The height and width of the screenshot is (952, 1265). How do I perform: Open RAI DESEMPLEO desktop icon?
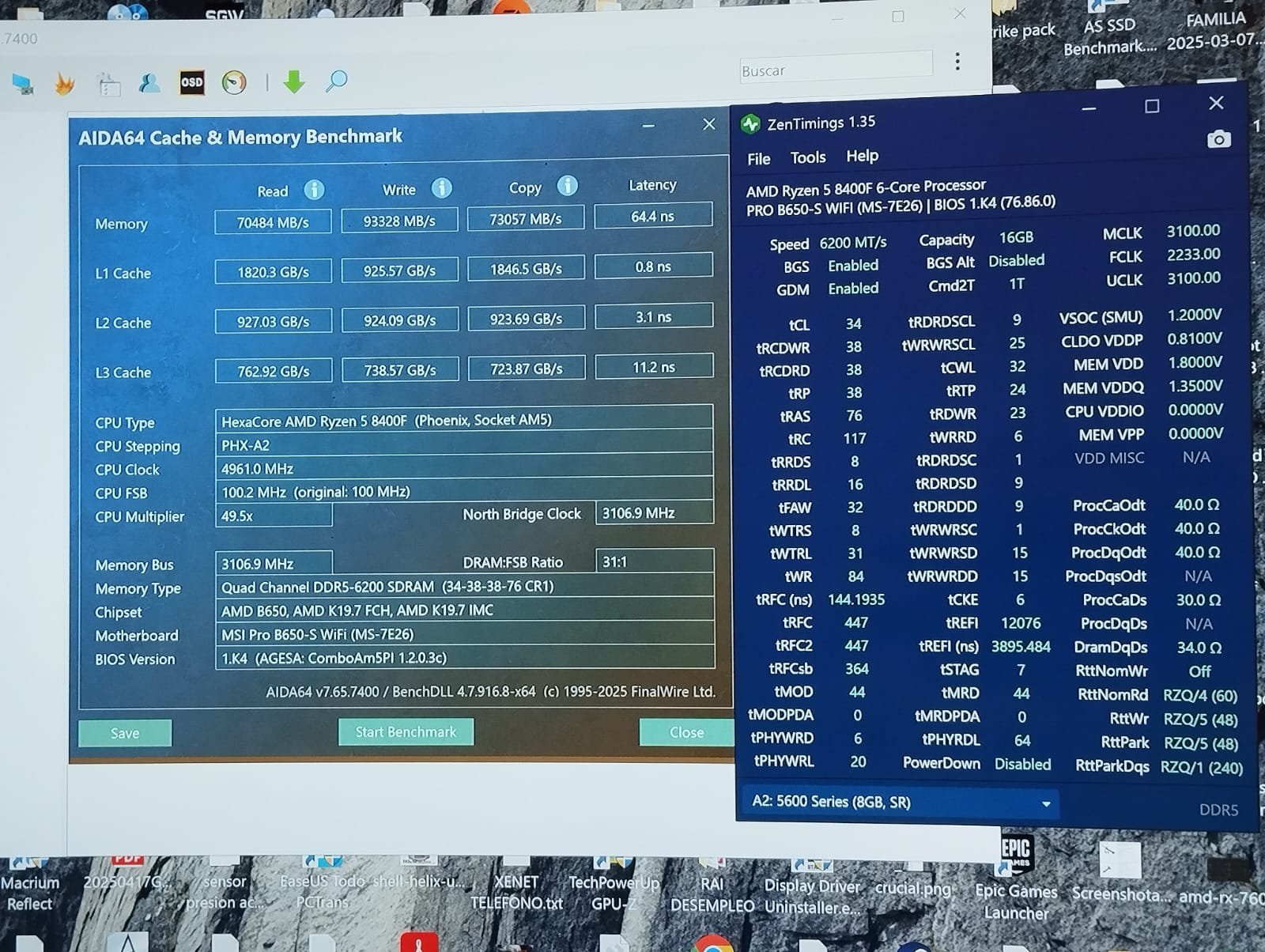[x=712, y=886]
